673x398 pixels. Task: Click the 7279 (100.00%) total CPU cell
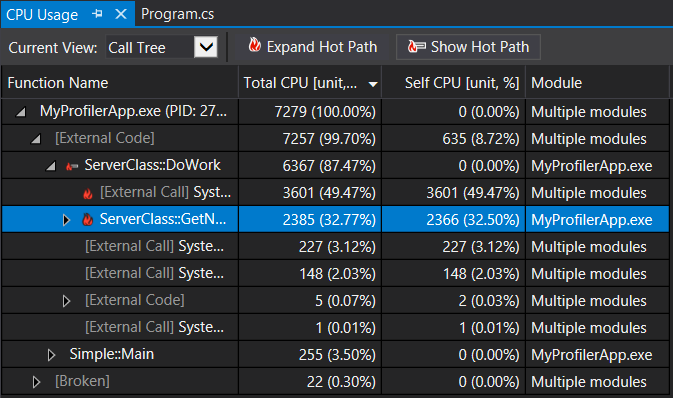coord(310,112)
